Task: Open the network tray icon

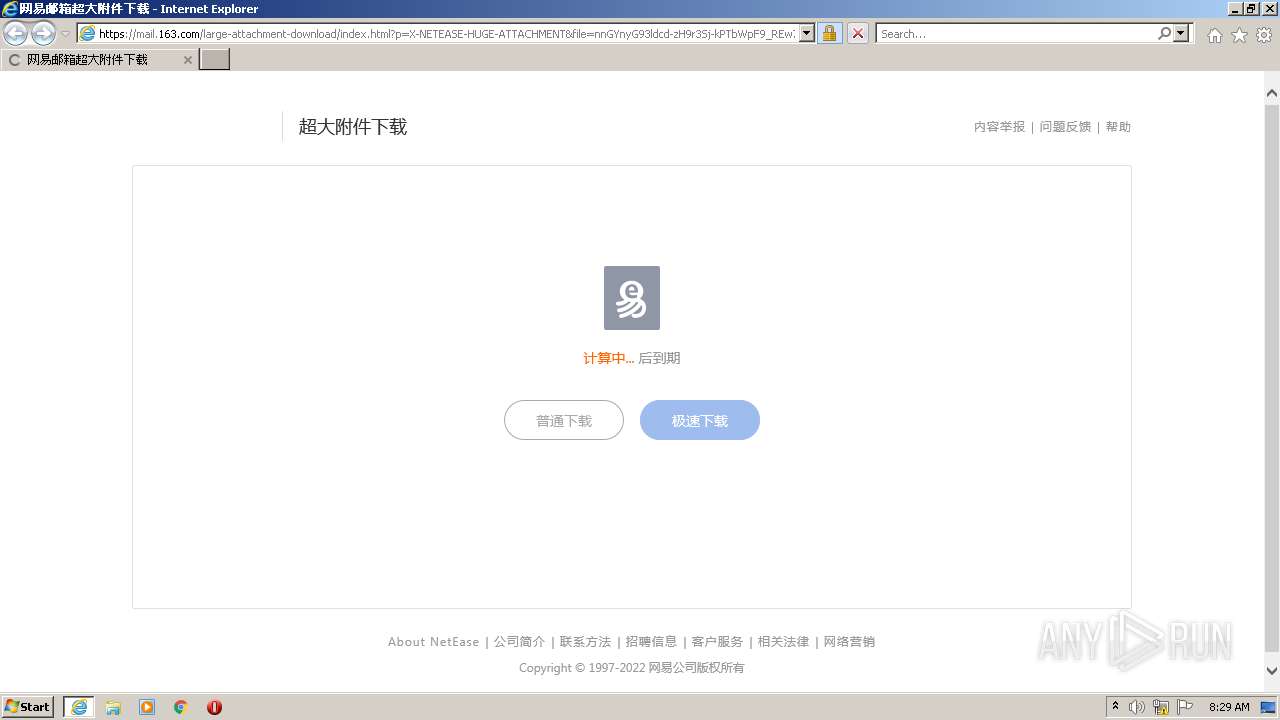Action: click(x=1161, y=707)
